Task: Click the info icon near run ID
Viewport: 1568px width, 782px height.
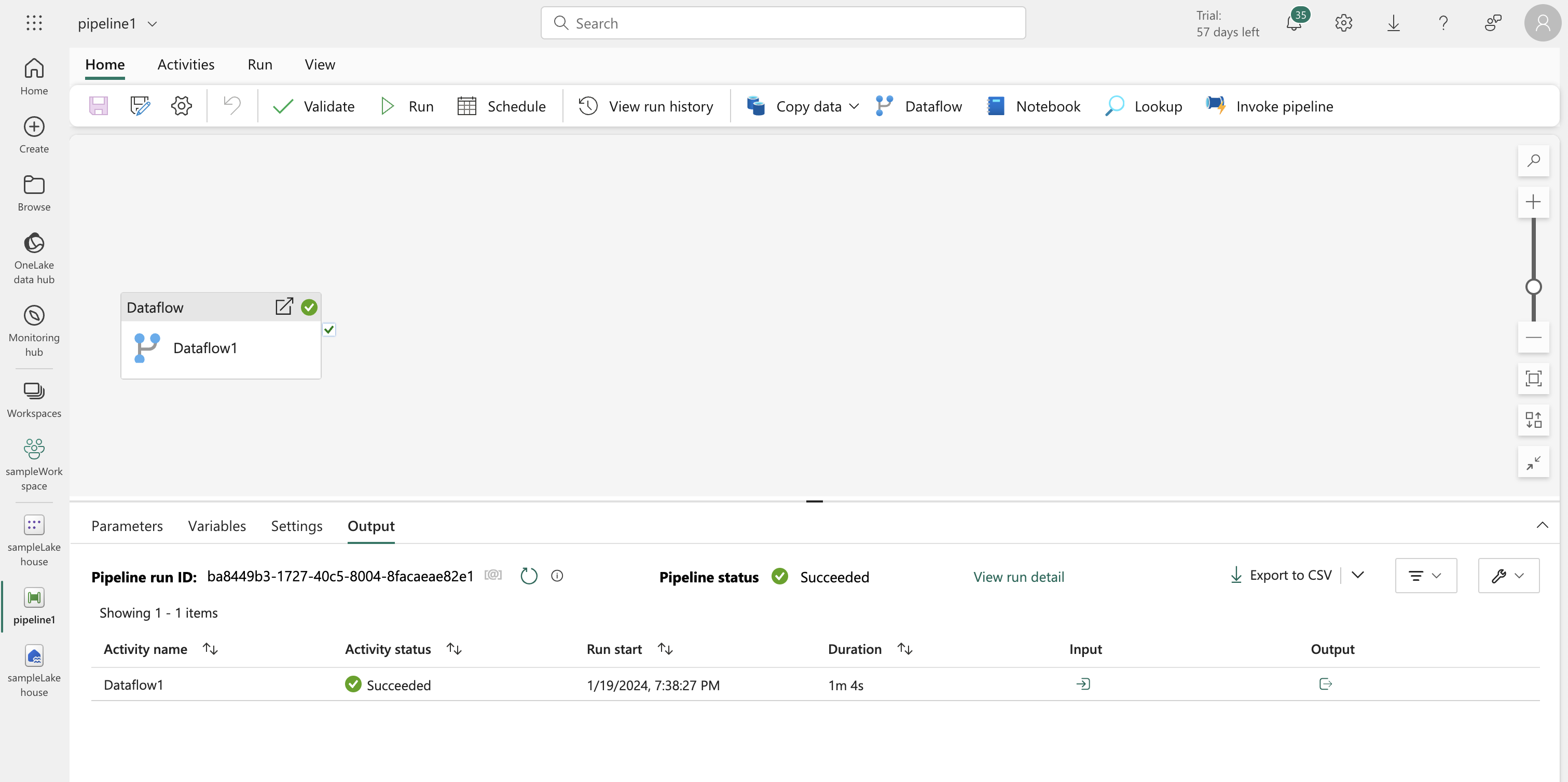Action: (x=557, y=576)
